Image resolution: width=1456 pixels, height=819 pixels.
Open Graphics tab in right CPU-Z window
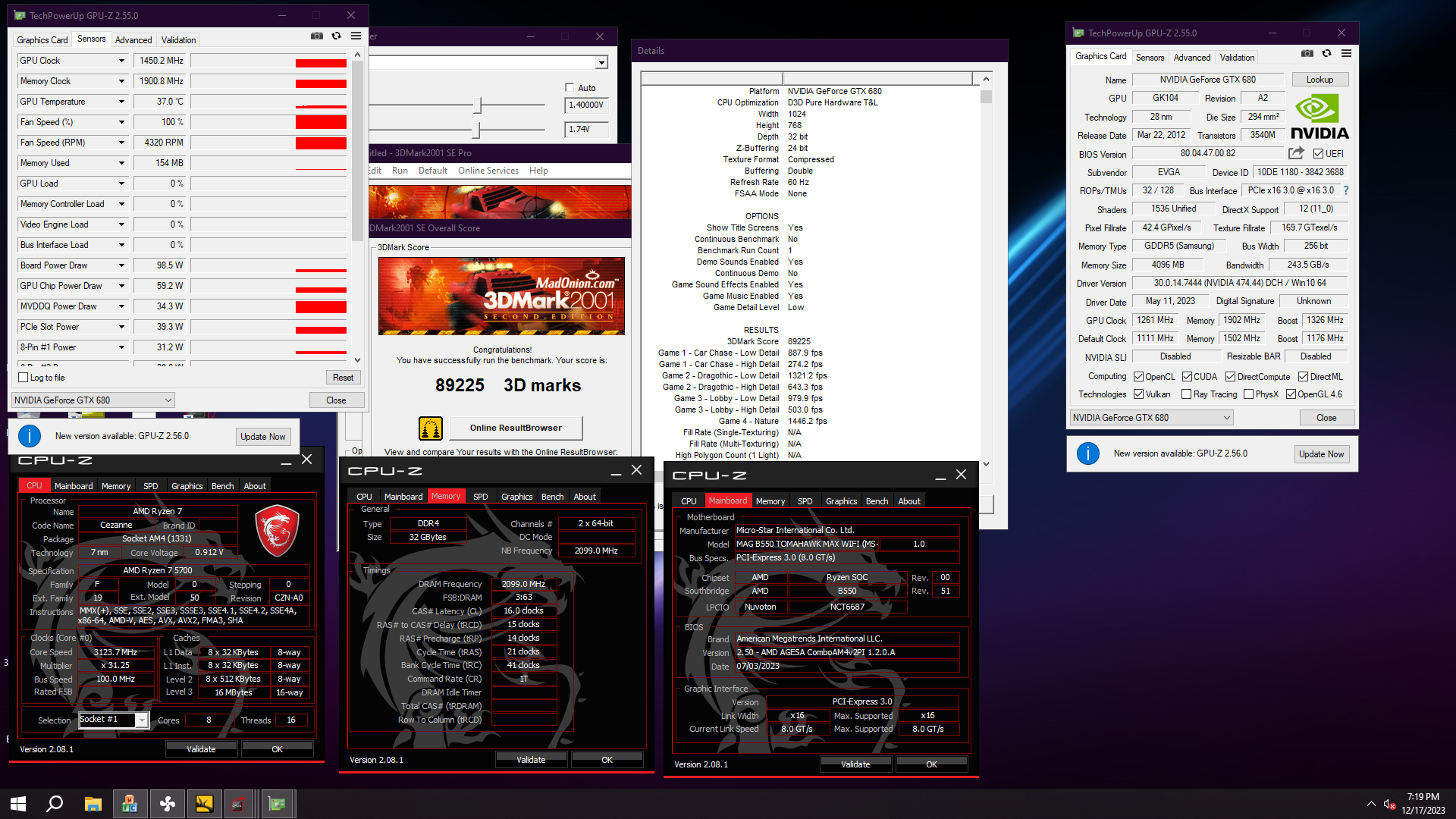(x=841, y=501)
